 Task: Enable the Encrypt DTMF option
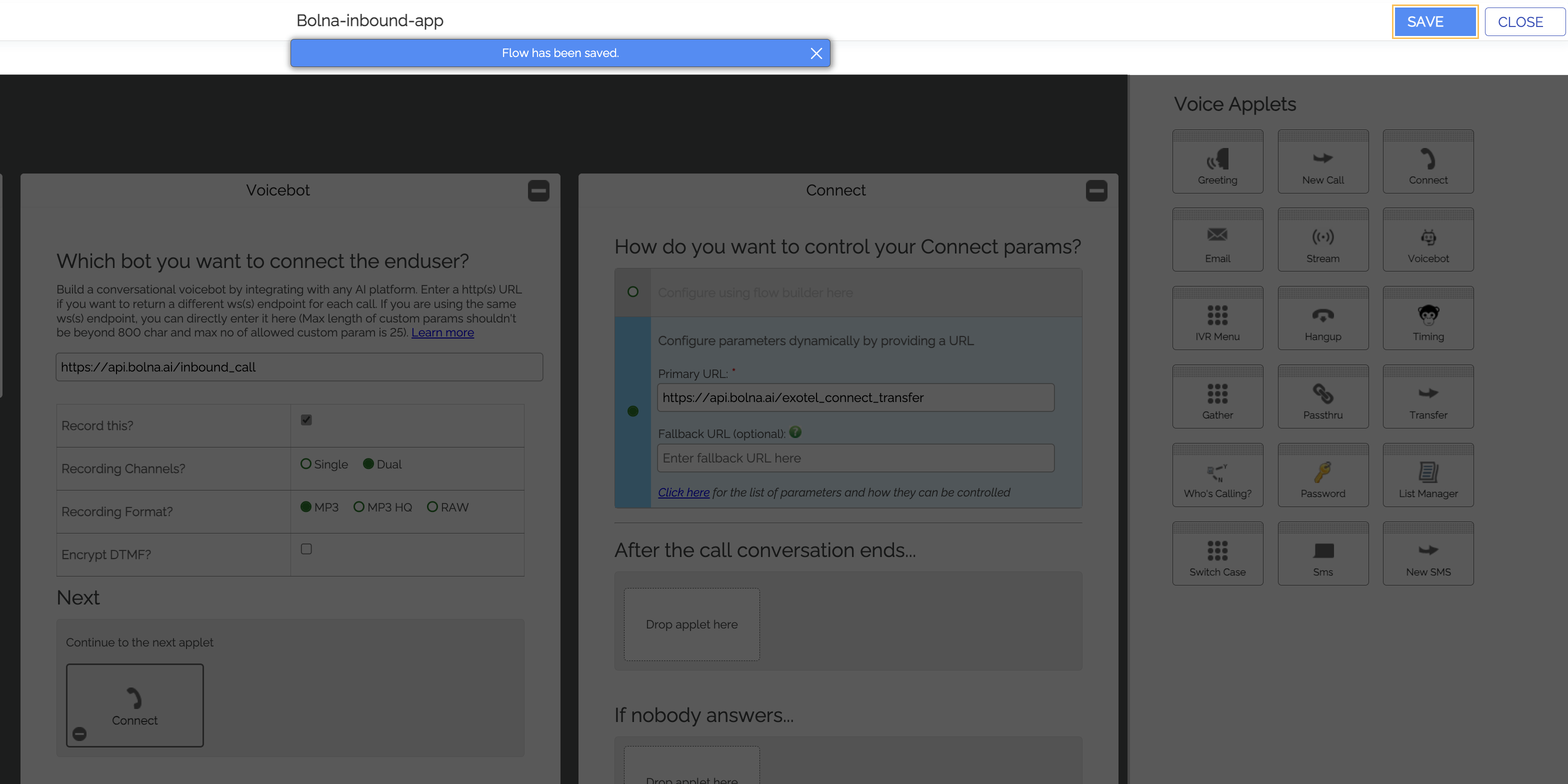[x=306, y=548]
